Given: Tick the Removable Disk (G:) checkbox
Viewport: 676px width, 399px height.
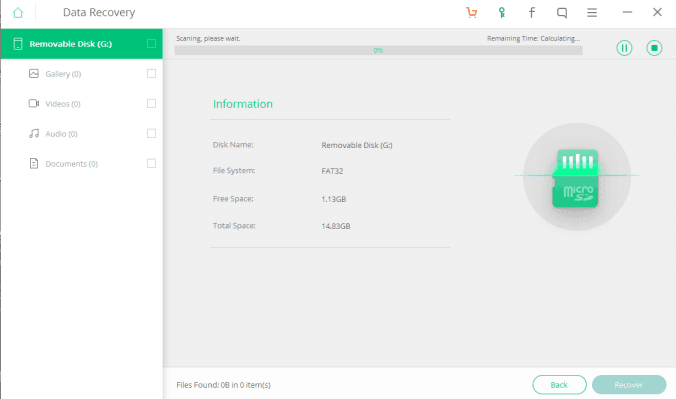Looking at the screenshot, I should click(151, 44).
